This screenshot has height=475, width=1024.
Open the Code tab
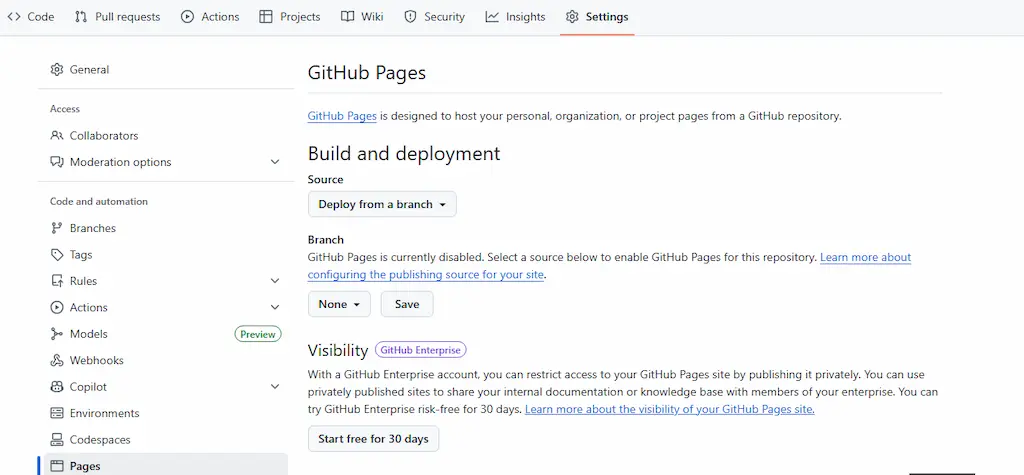[31, 17]
